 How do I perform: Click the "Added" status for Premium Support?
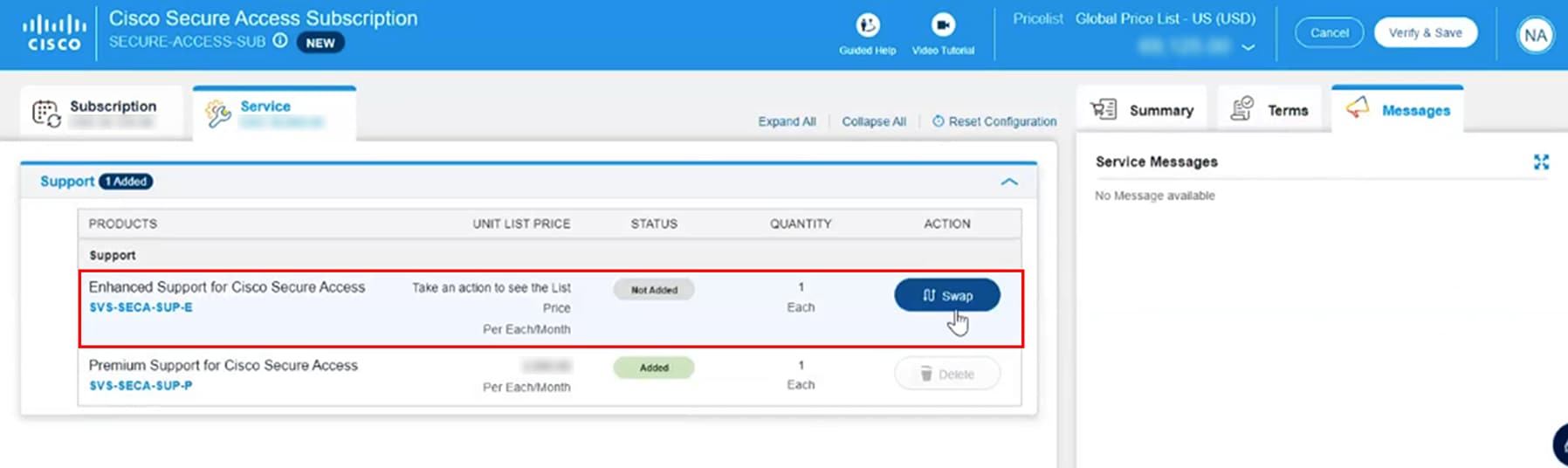654,368
